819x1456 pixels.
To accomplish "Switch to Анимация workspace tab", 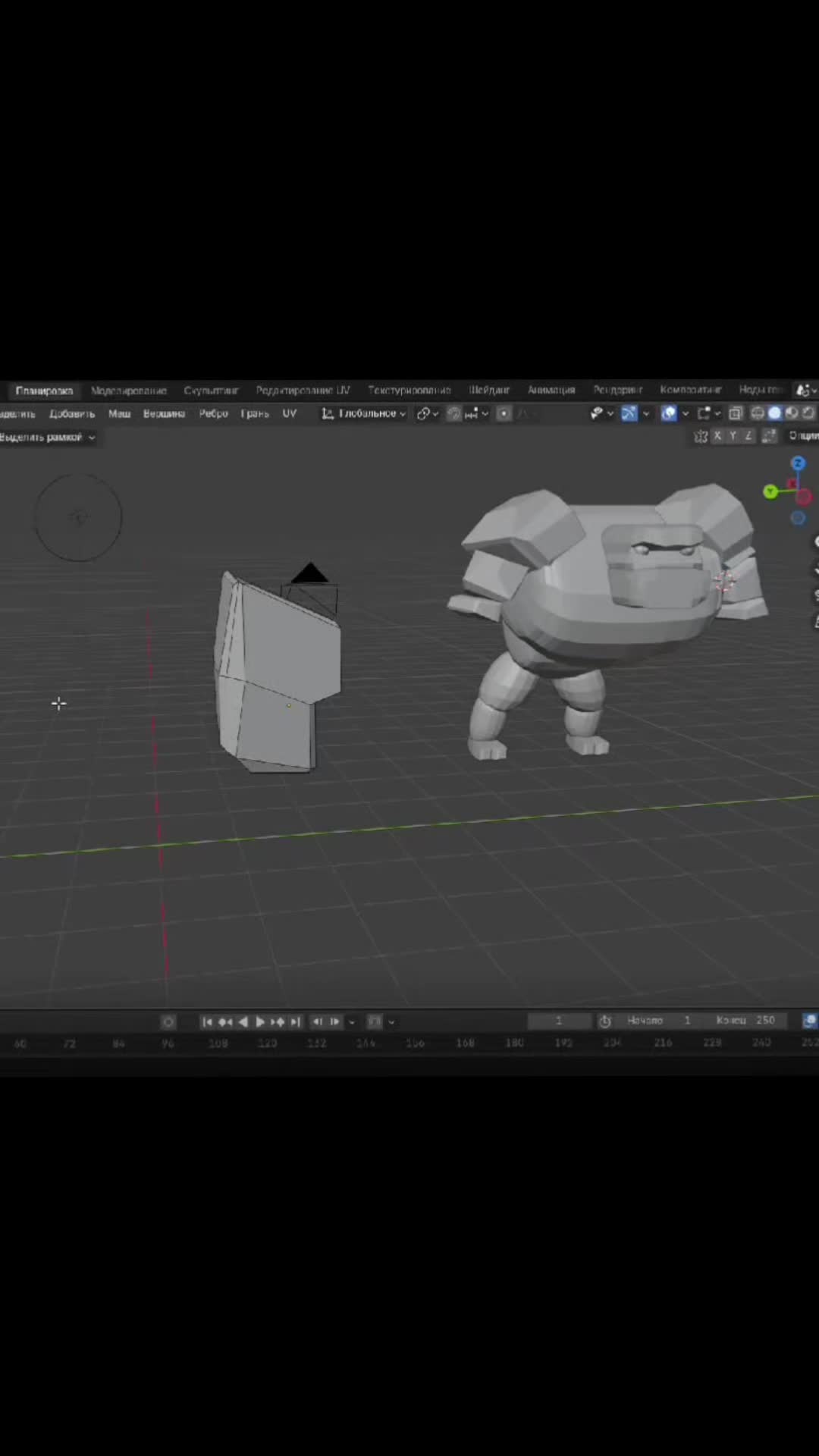I will tap(551, 391).
